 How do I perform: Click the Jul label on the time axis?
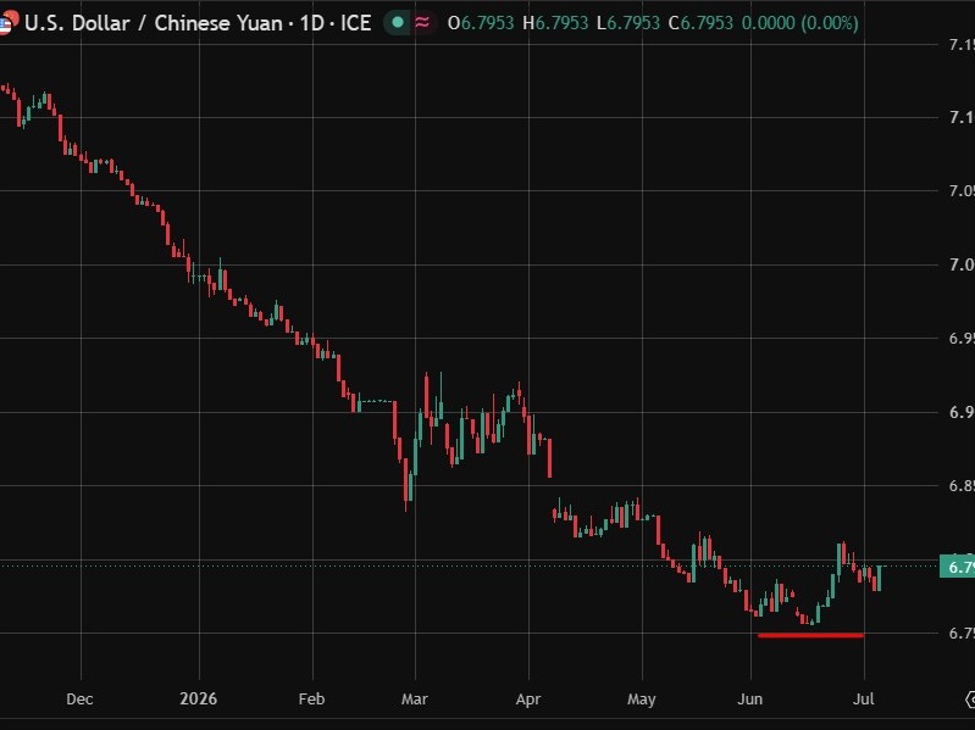(x=863, y=699)
